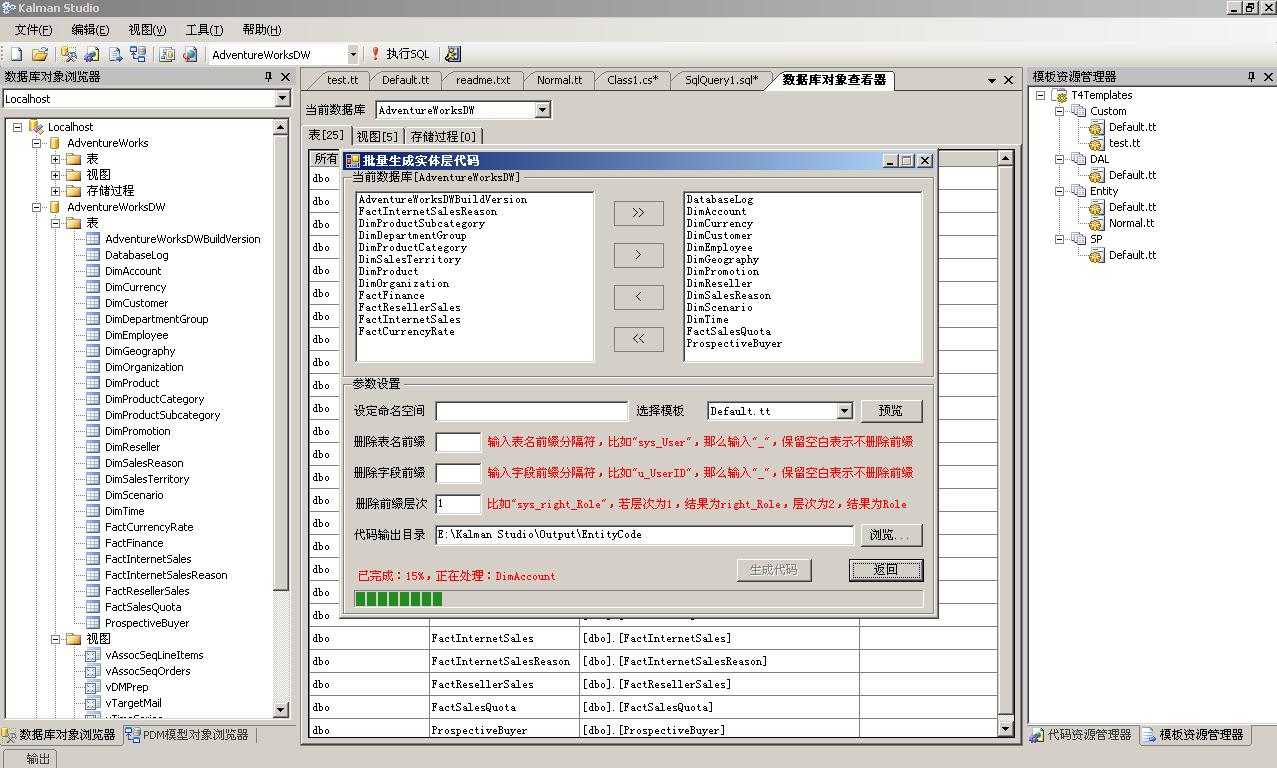The width and height of the screenshot is (1277, 768).
Task: Select ProspectiveBuyer in the right table list
Action: point(734,344)
